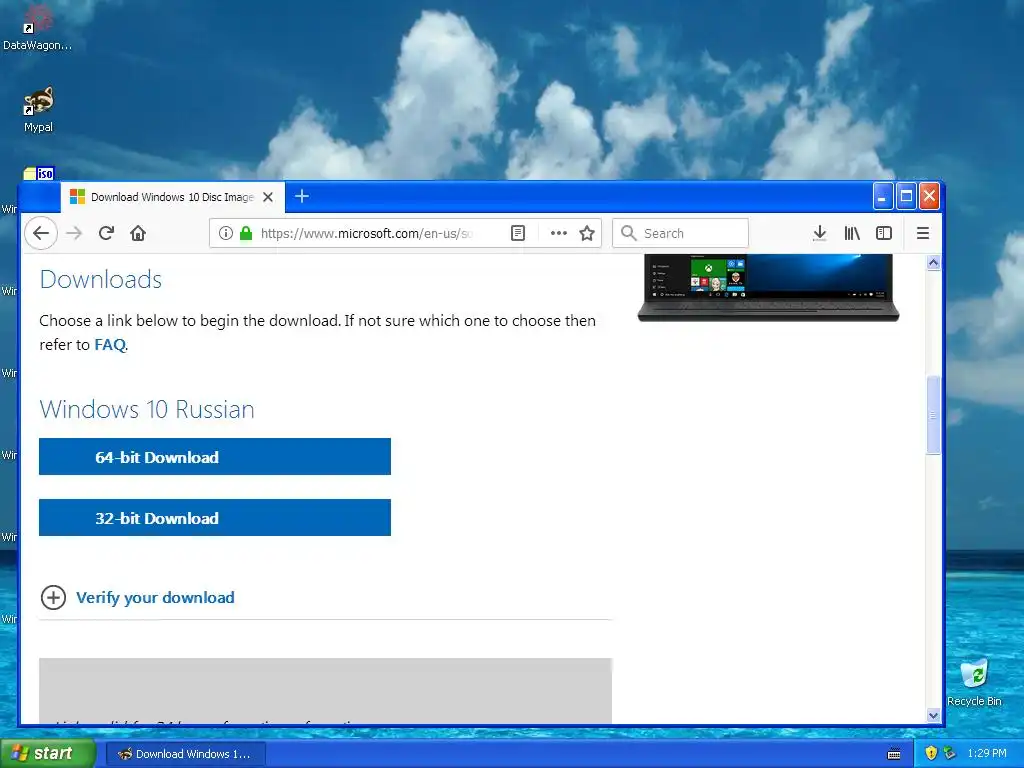Click the Windows 10 laptop image

(768, 288)
